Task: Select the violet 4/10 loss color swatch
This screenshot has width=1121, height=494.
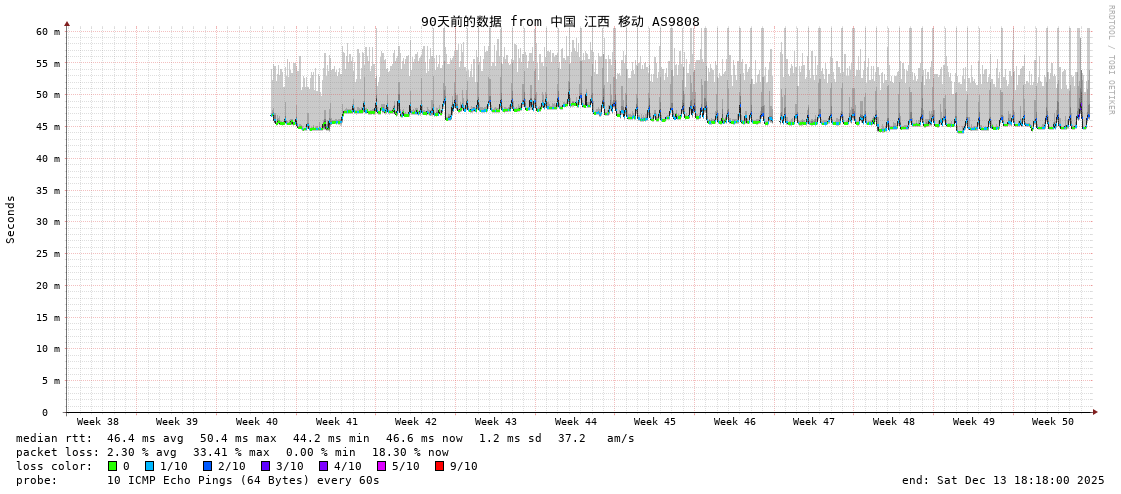Action: [x=323, y=466]
